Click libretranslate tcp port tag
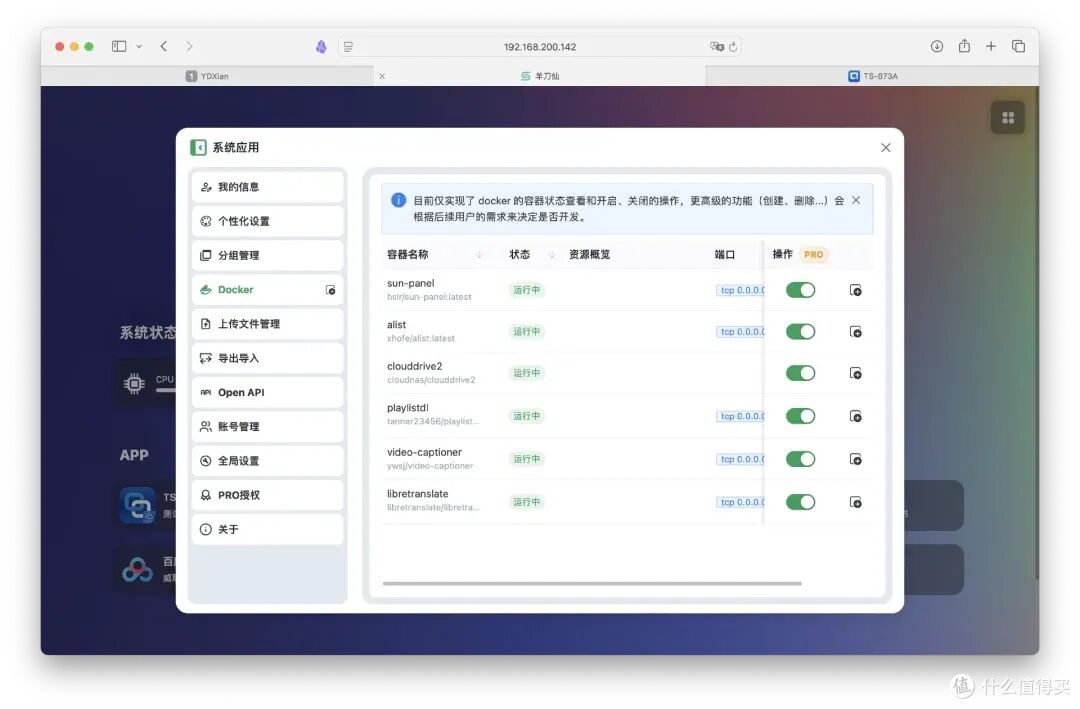 pos(740,502)
